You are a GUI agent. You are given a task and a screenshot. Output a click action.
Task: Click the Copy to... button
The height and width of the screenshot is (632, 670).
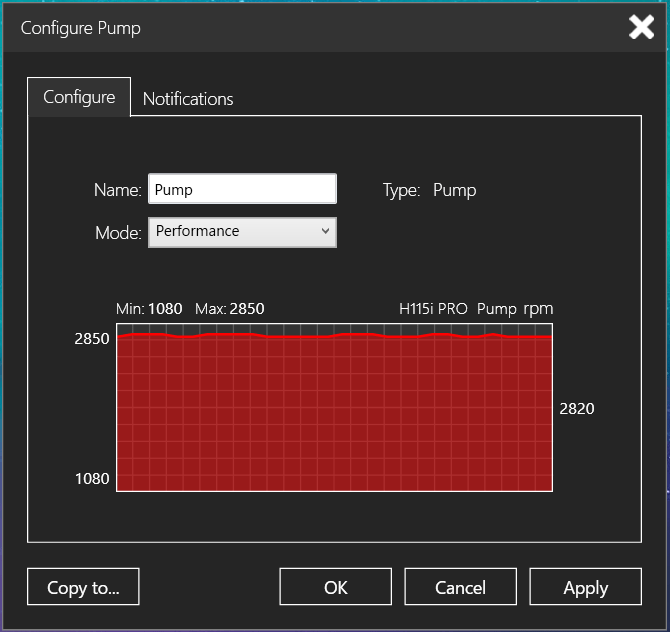click(83, 587)
